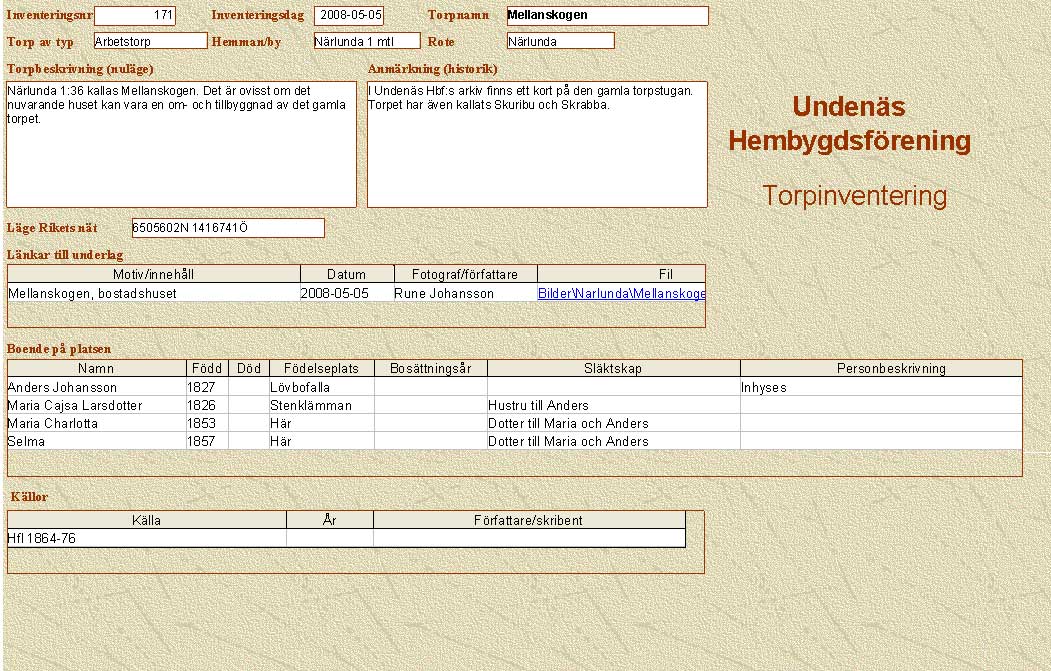Open the Bilder\Narlunda\Mellanskogen file link
This screenshot has width=1051, height=671.
621,294
